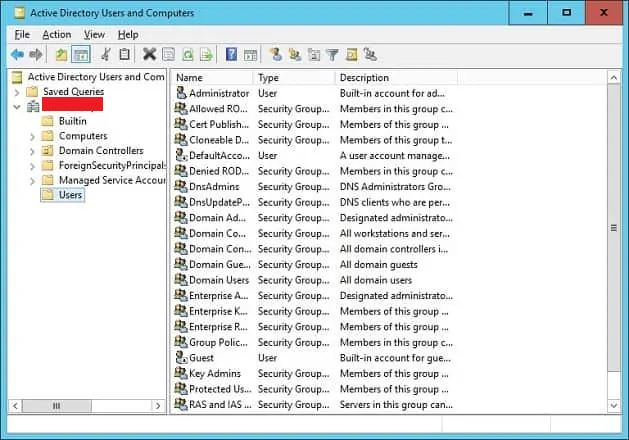
Task: Select the DnsUpdateP... group row
Action: tap(314, 202)
